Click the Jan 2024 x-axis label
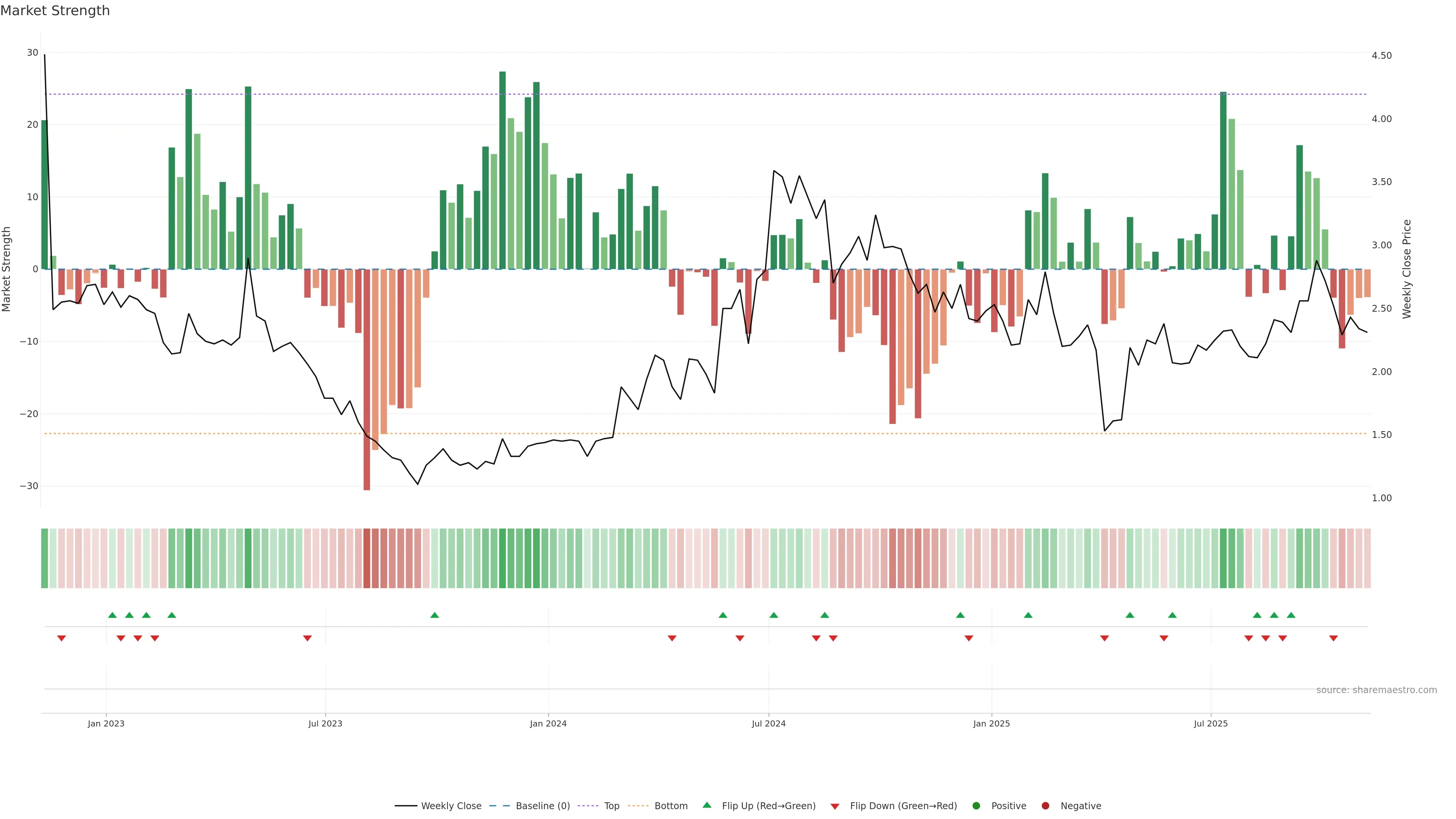The image size is (1456, 819). (548, 723)
